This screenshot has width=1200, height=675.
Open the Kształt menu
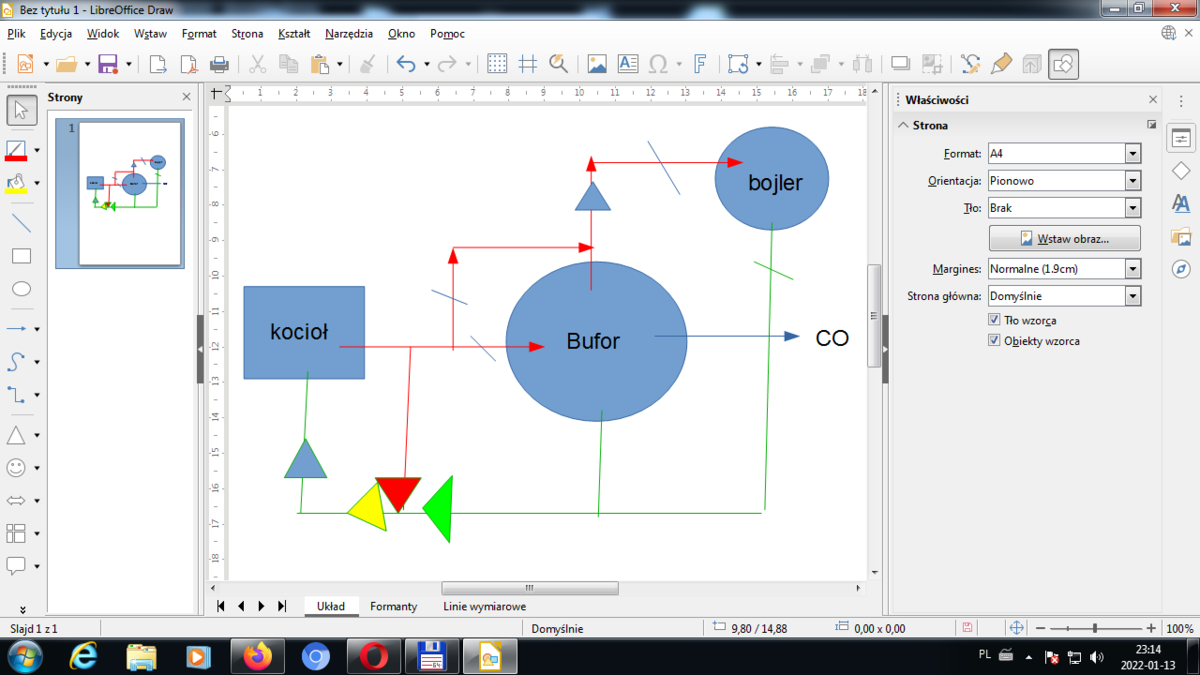[x=294, y=33]
